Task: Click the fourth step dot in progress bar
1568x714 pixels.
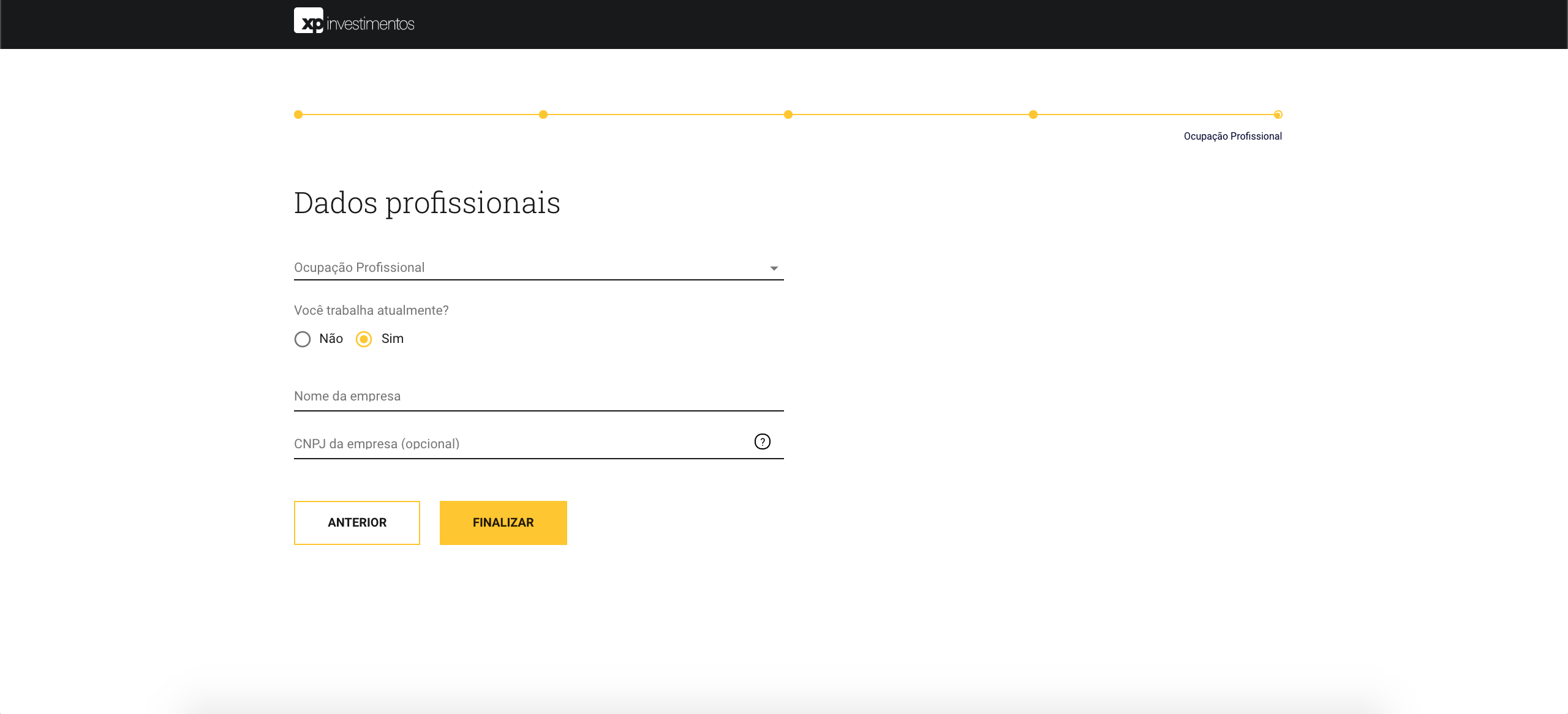Action: click(x=1033, y=114)
